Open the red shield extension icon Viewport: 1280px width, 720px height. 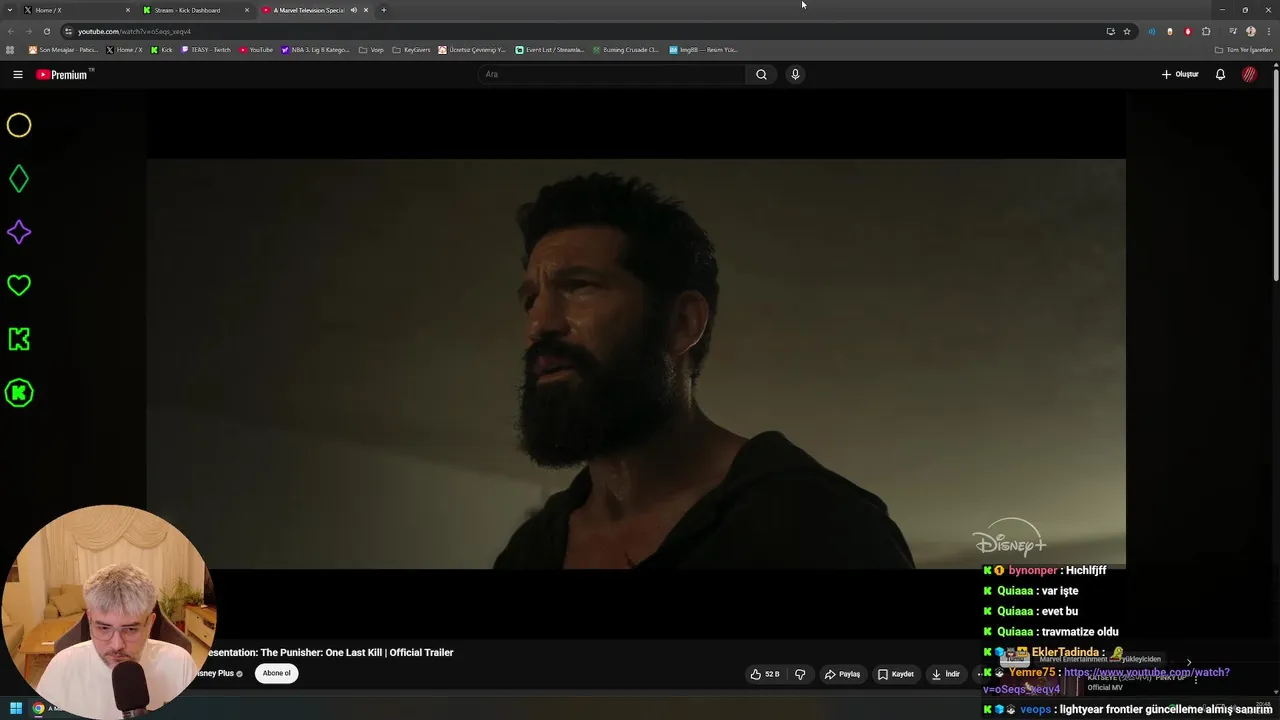tap(1188, 31)
